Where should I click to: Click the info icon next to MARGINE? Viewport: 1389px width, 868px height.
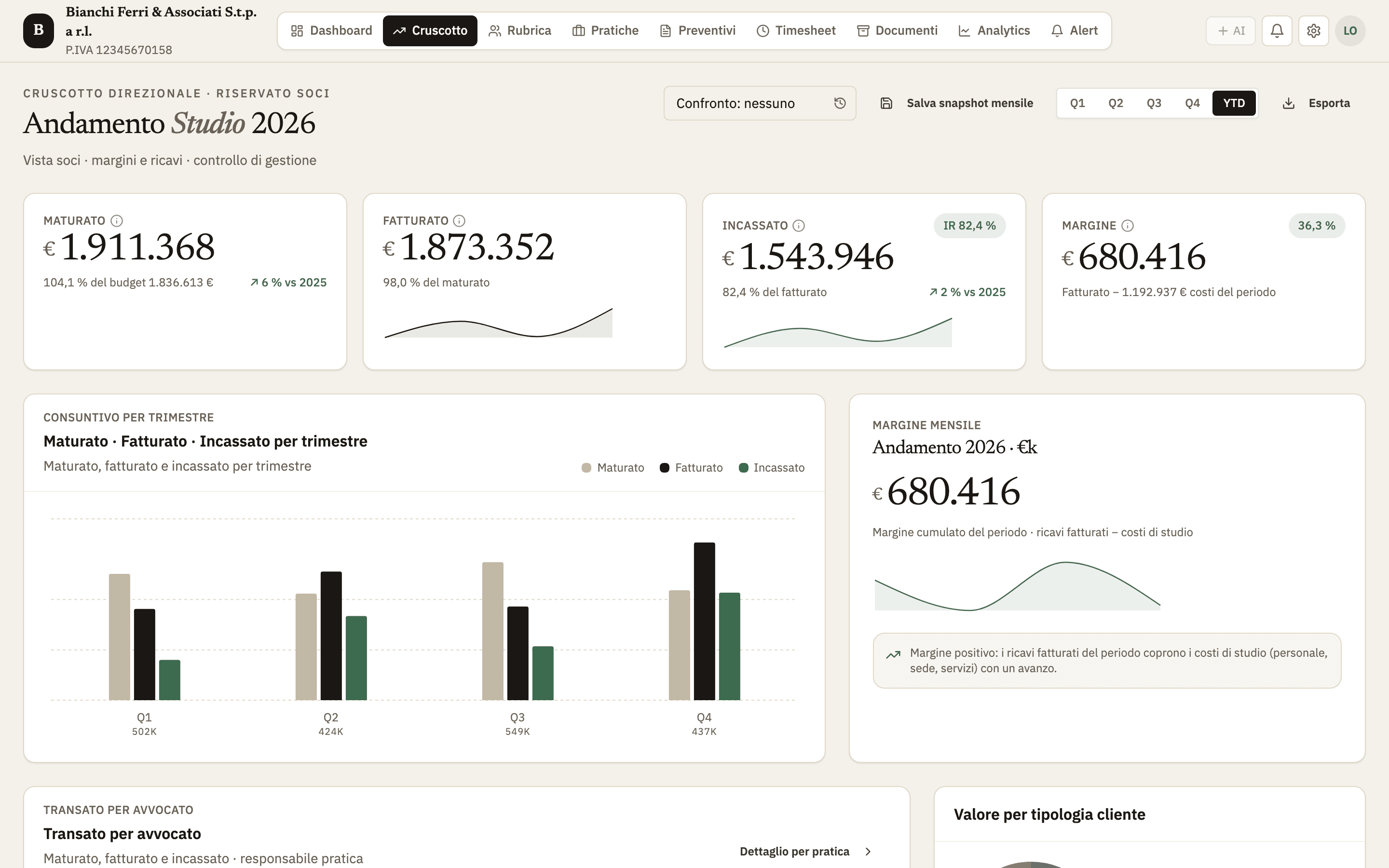click(1127, 226)
